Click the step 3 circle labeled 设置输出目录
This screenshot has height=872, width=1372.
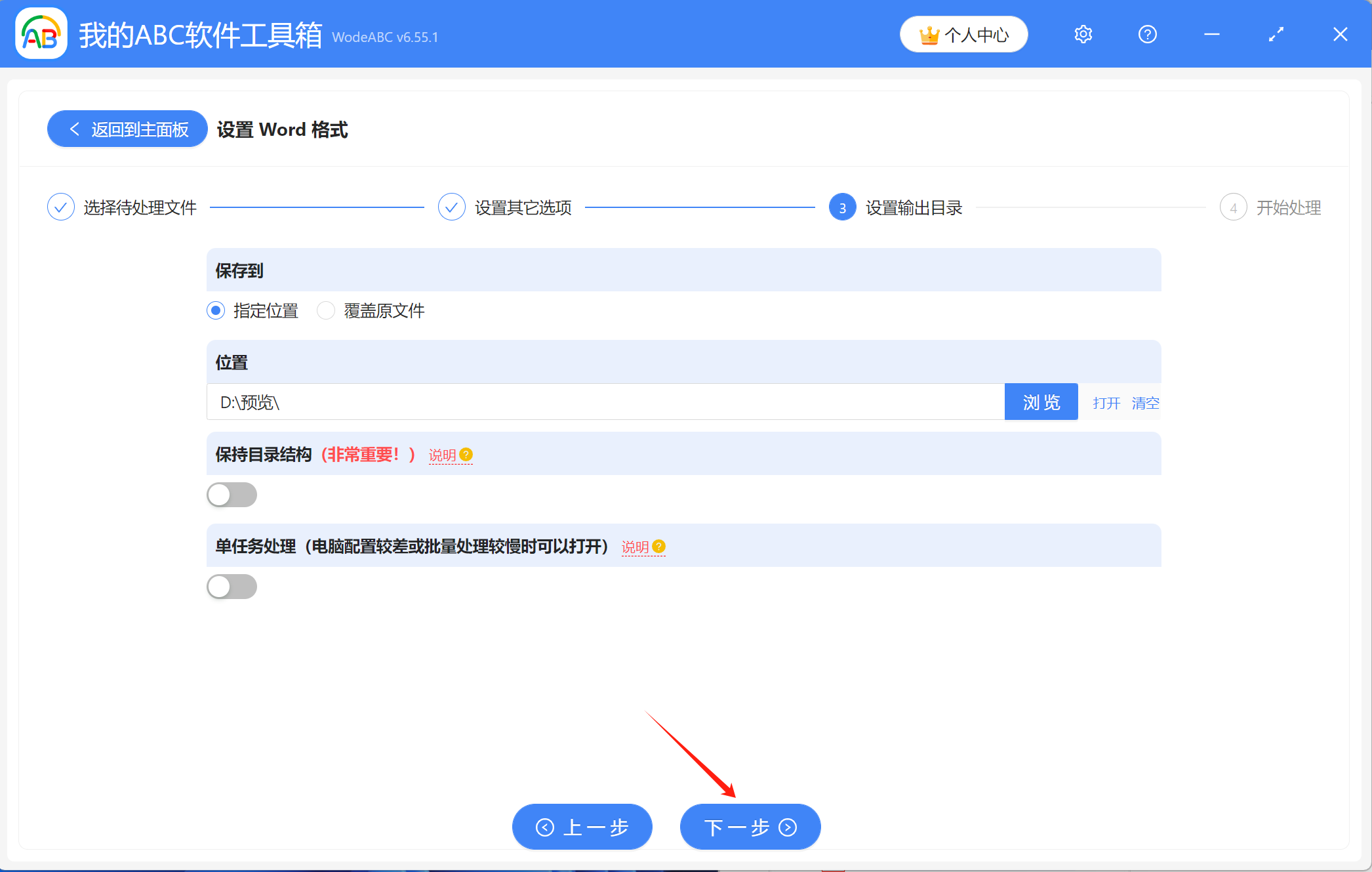tap(841, 207)
